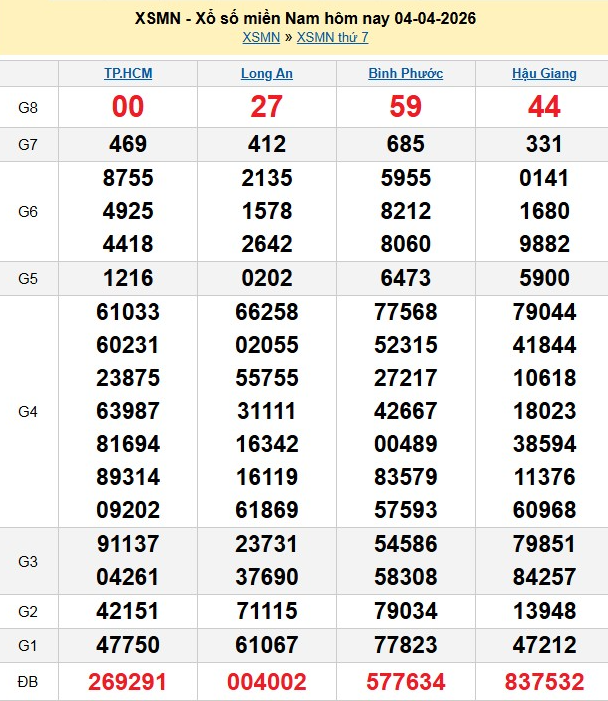The height and width of the screenshot is (701, 608).
Task: Click the G8 row label
Action: [x=28, y=107]
